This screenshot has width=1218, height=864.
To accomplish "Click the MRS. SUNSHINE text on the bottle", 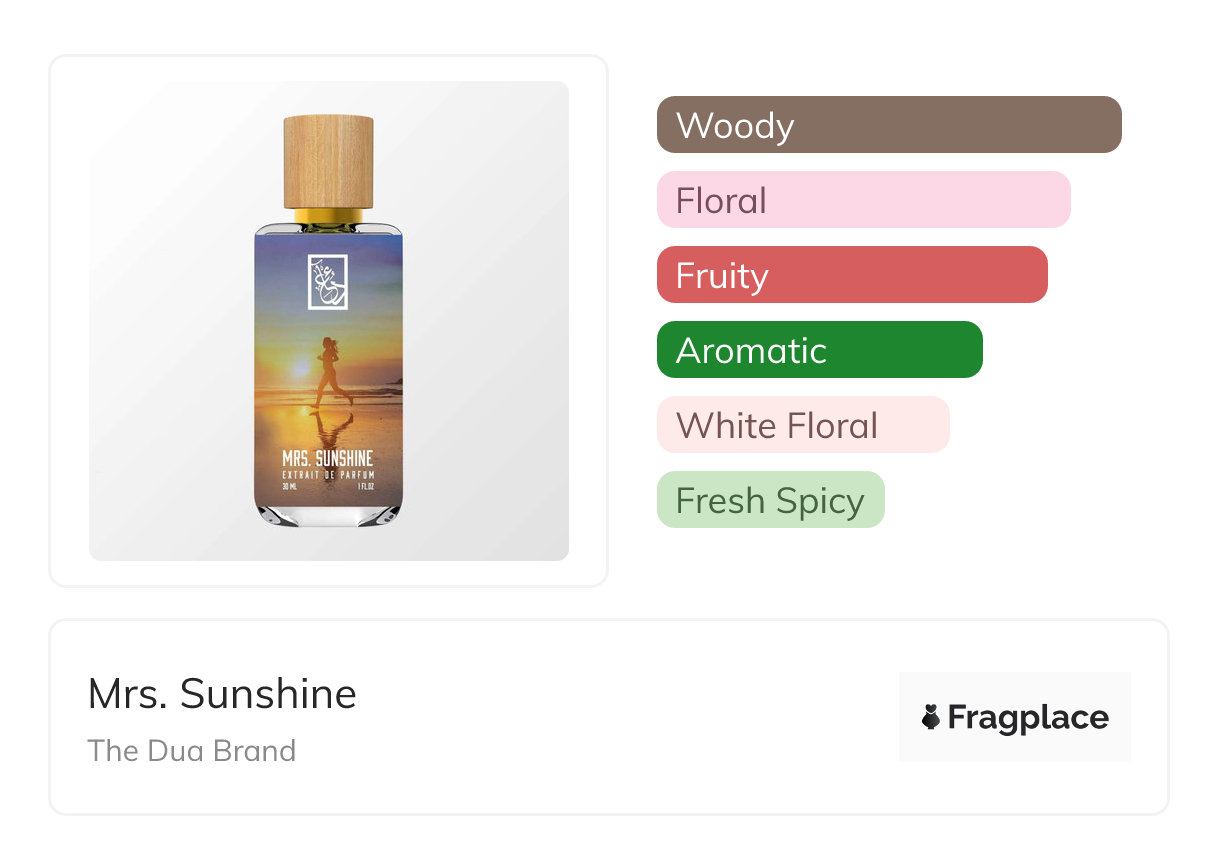I will click(328, 459).
